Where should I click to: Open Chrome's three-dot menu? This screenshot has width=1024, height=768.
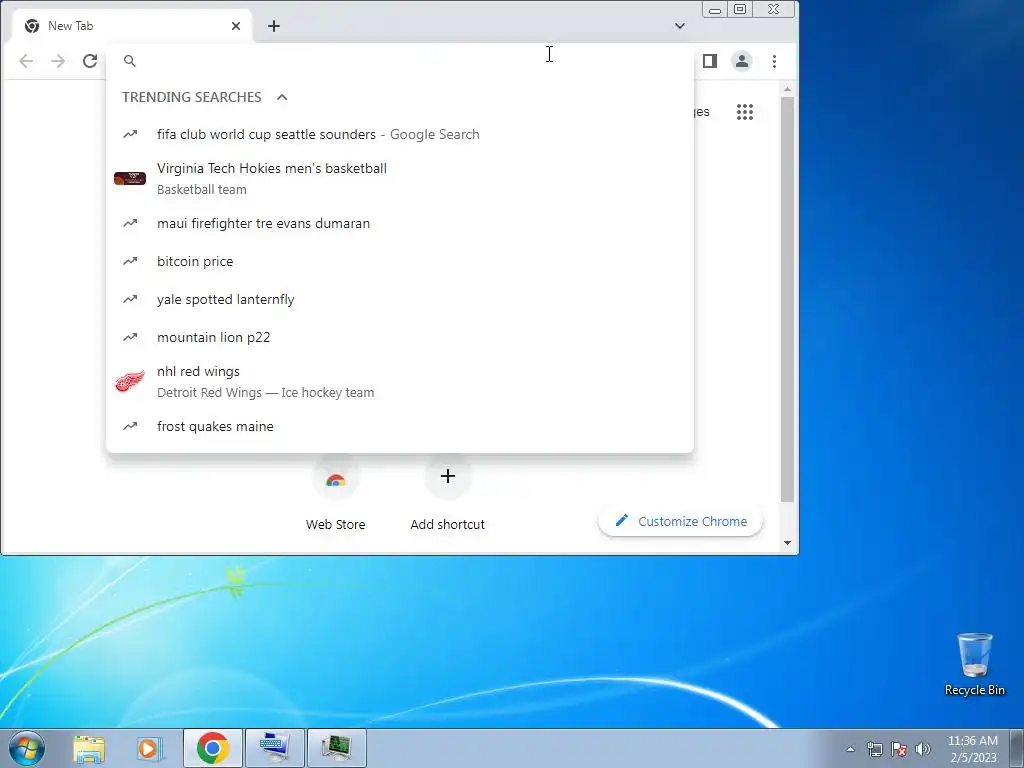point(775,61)
